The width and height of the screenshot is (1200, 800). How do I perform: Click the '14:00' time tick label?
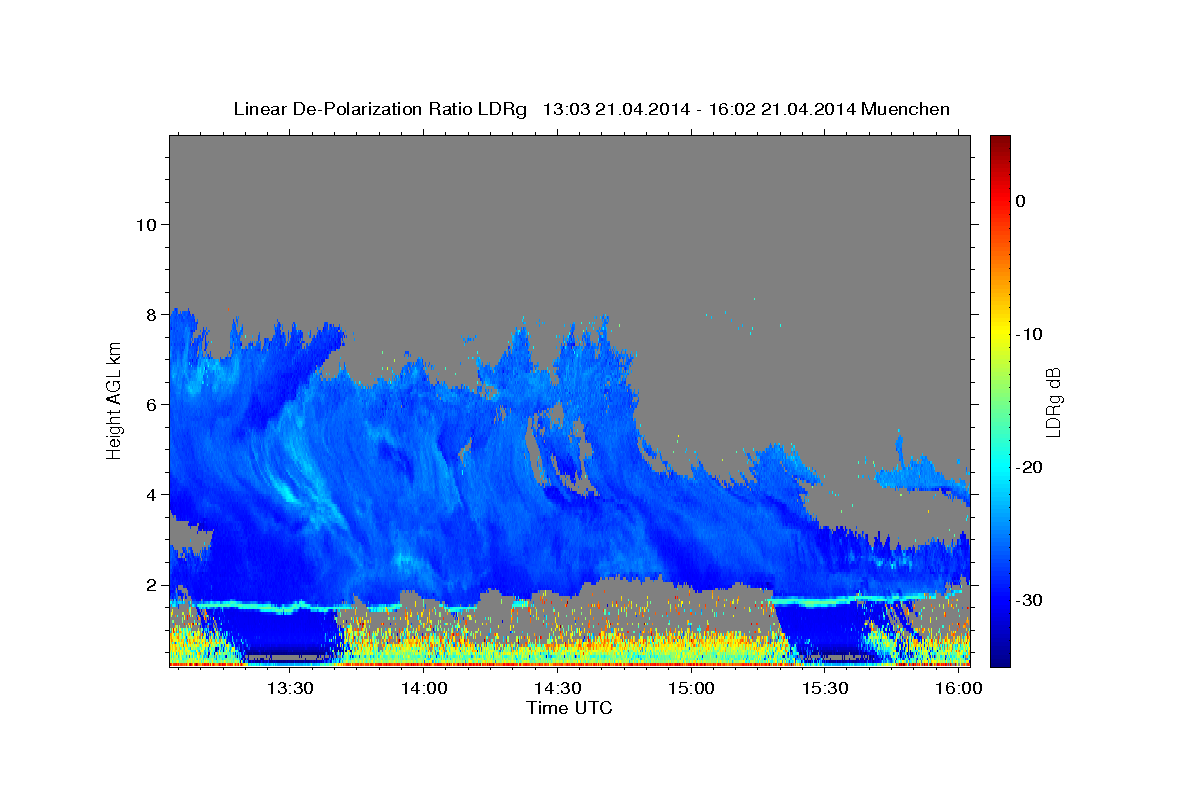(x=424, y=689)
